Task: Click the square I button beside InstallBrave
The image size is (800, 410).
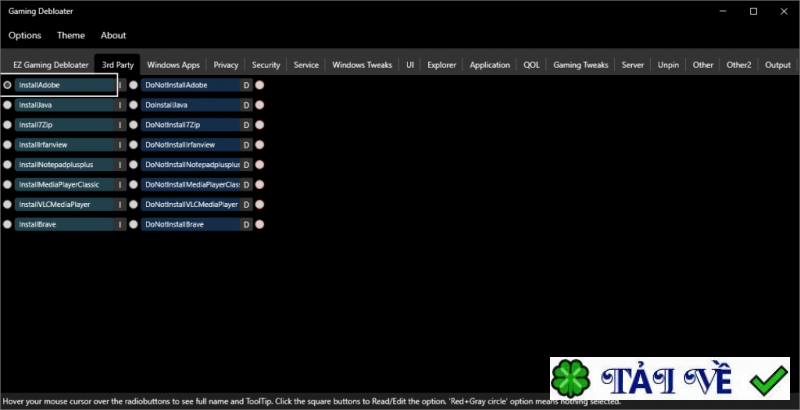Action: pyautogui.click(x=120, y=224)
